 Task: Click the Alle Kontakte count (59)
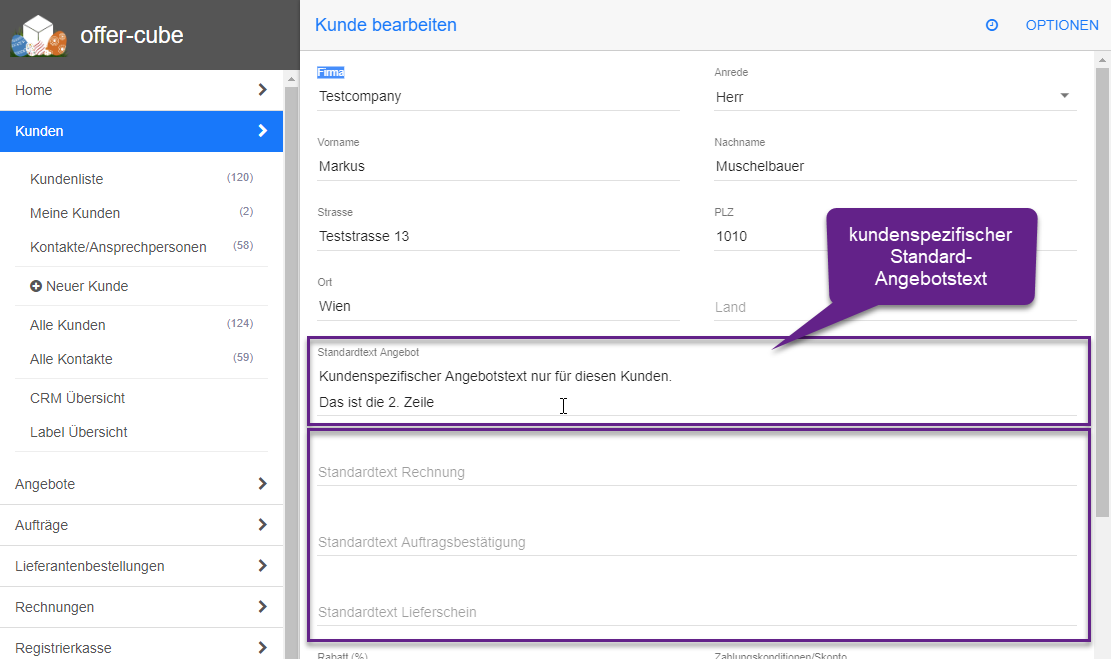[x=243, y=357]
